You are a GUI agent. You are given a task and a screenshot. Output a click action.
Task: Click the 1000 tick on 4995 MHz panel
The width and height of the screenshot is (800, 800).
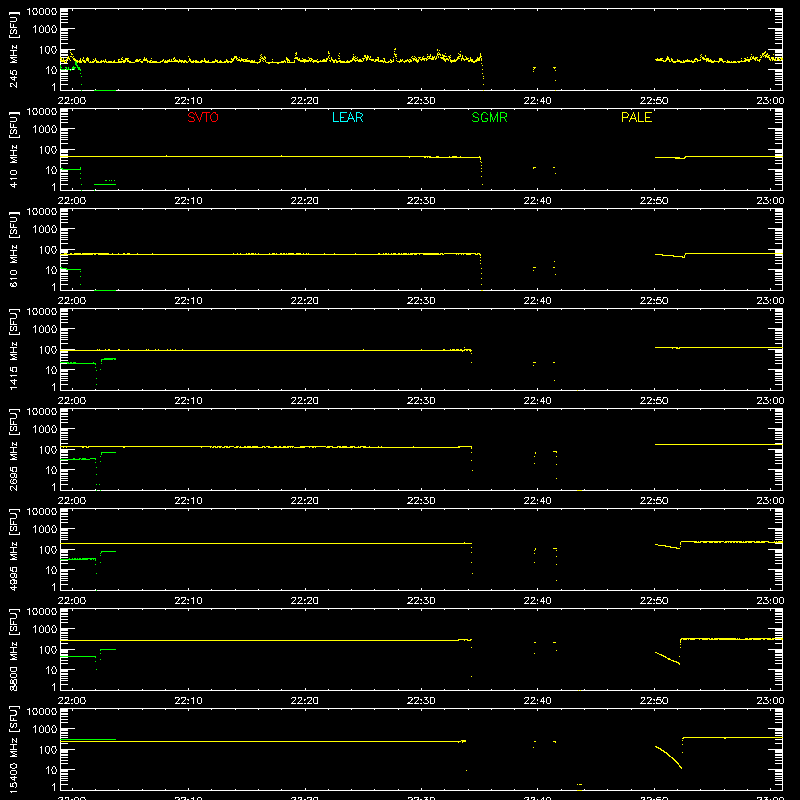point(45,530)
